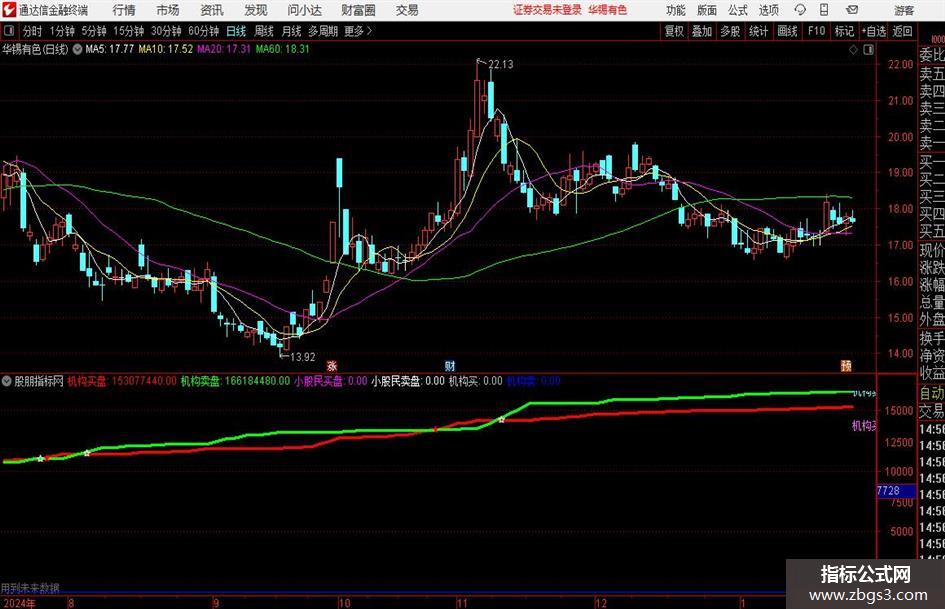Expand the main chart indicator dropdown arrow
The width and height of the screenshot is (945, 609).
click(78, 49)
